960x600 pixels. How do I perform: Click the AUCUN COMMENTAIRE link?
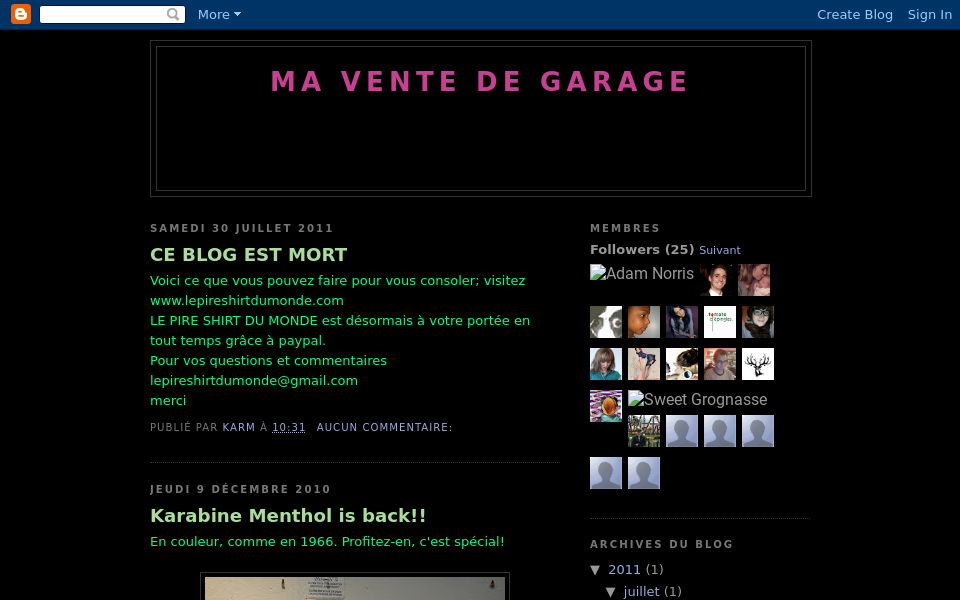pyautogui.click(x=384, y=427)
